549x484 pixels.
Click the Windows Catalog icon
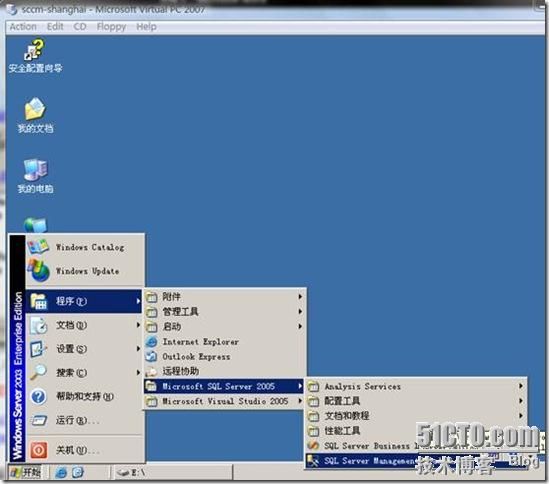point(38,247)
